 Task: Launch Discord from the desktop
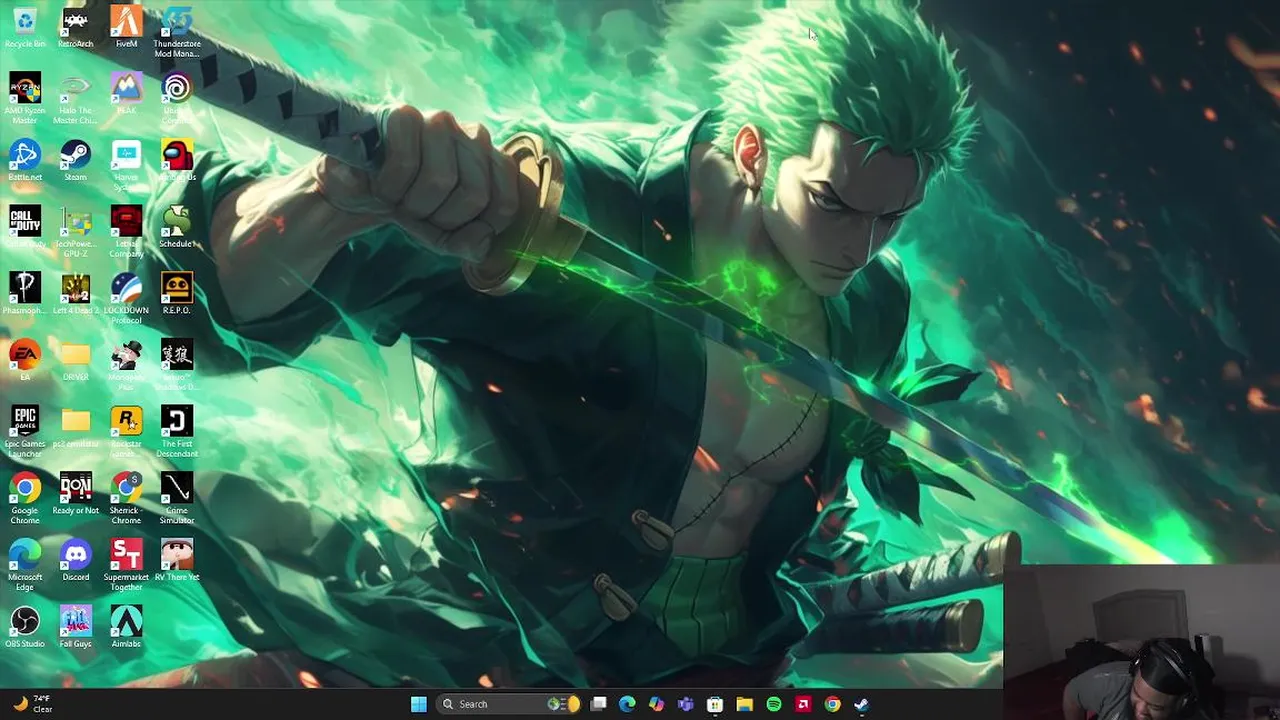click(x=75, y=560)
